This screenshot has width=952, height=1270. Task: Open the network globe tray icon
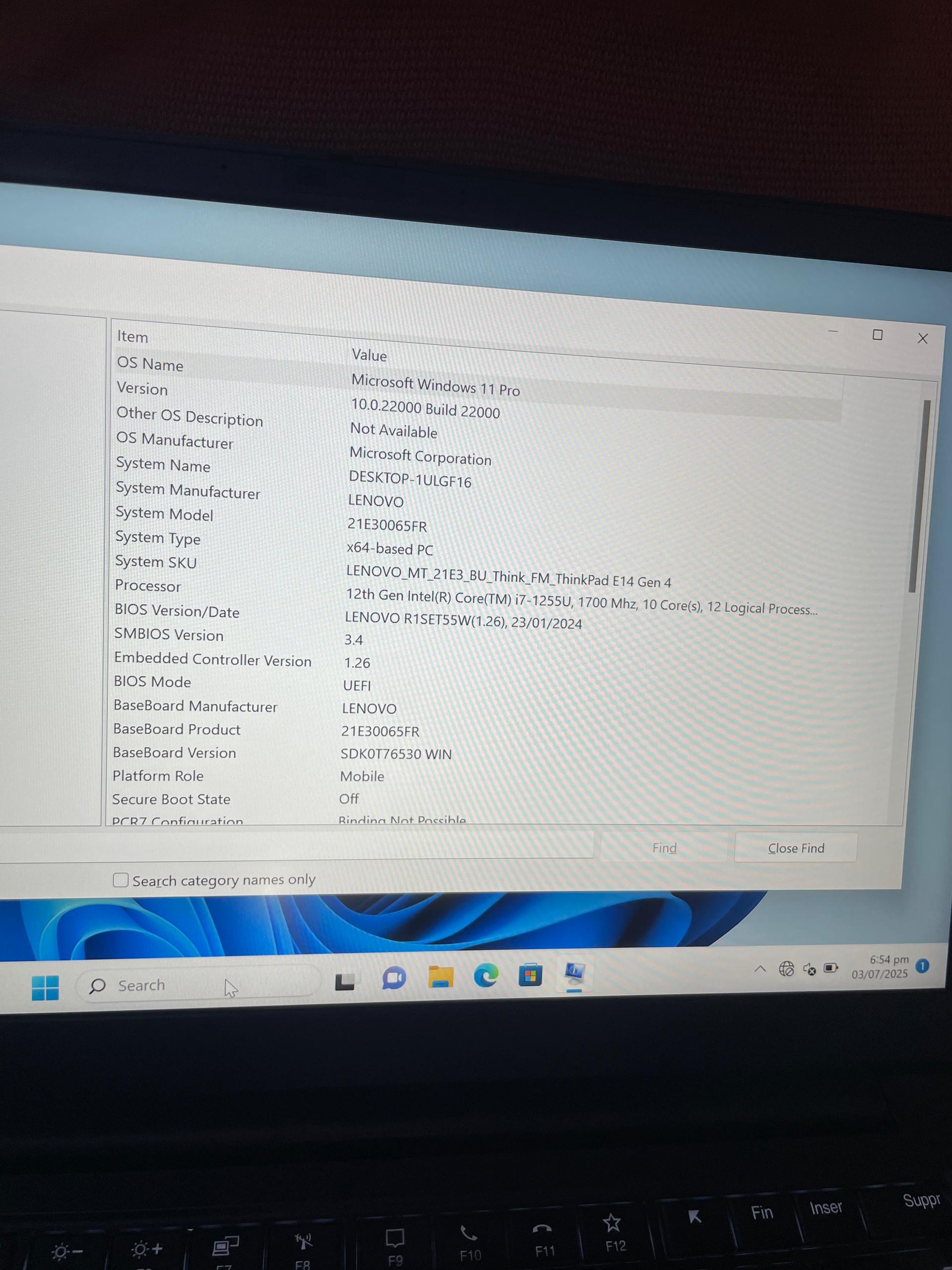786,969
